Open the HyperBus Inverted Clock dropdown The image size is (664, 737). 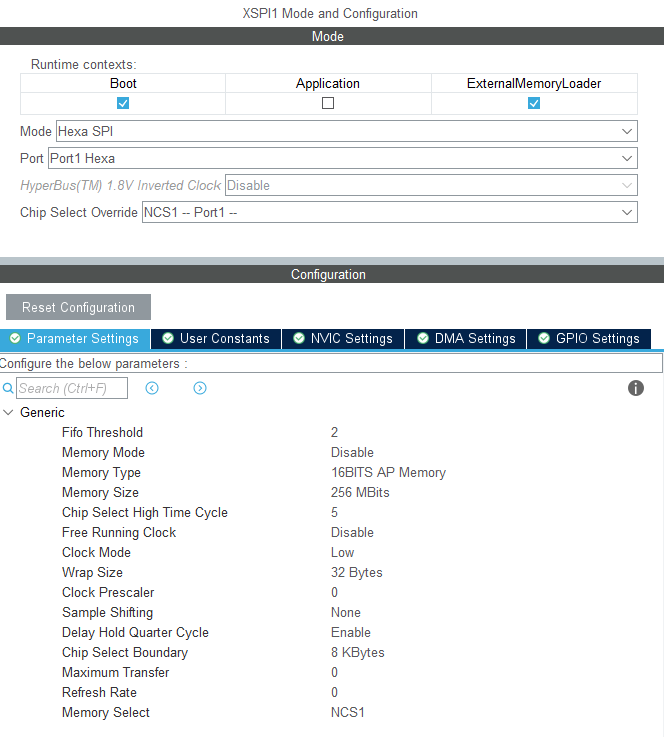click(x=431, y=185)
